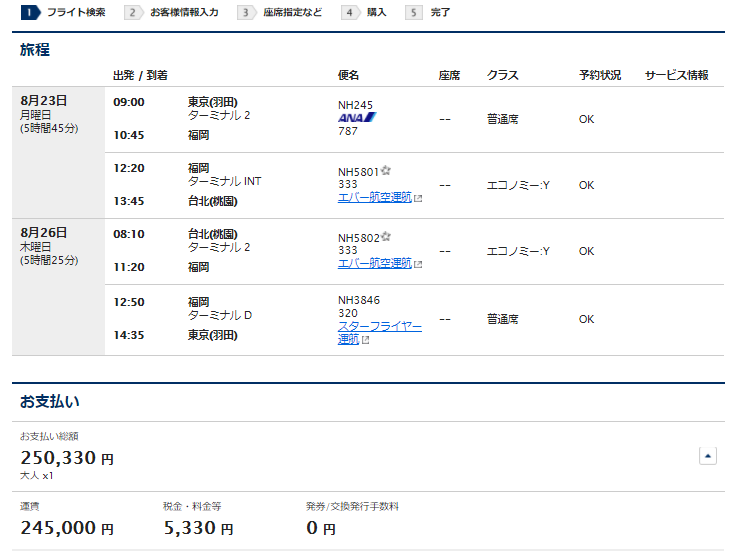
Task: Click external-link icon for the 福岡–台北 flight operator
Action: (x=418, y=198)
